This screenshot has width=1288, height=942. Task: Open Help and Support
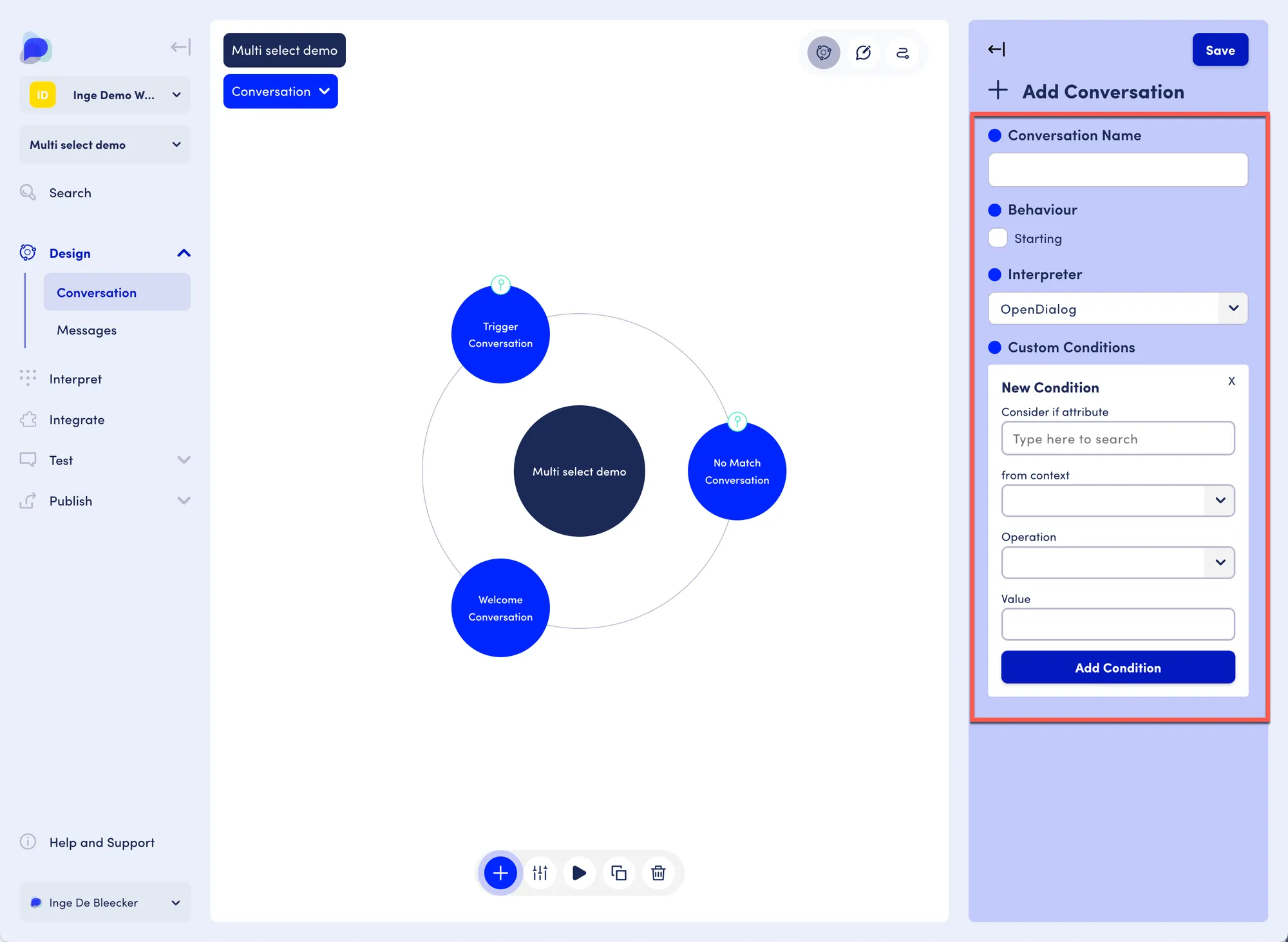(102, 842)
